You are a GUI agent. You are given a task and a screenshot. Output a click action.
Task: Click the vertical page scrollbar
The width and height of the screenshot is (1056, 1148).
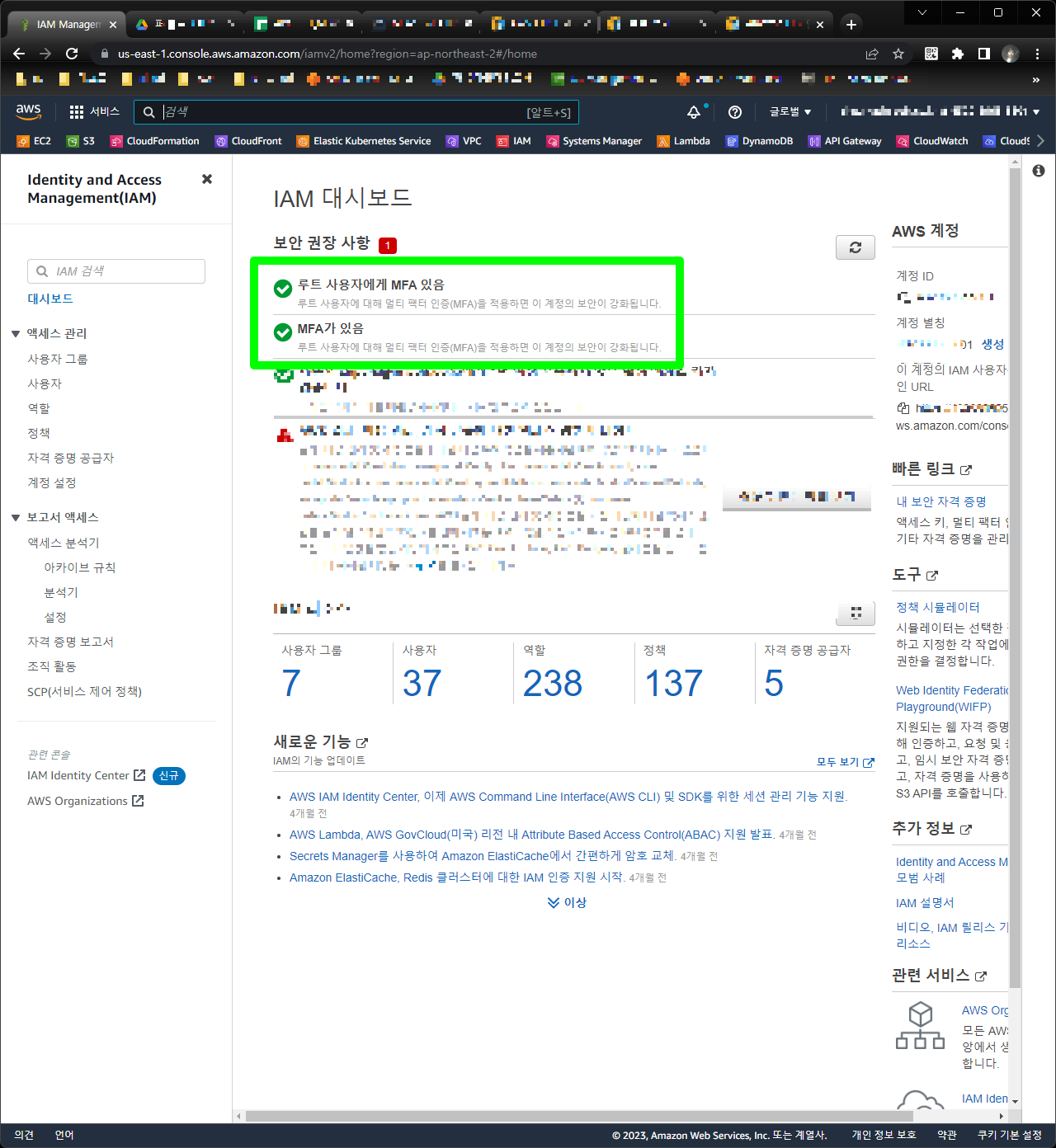[x=1015, y=577]
